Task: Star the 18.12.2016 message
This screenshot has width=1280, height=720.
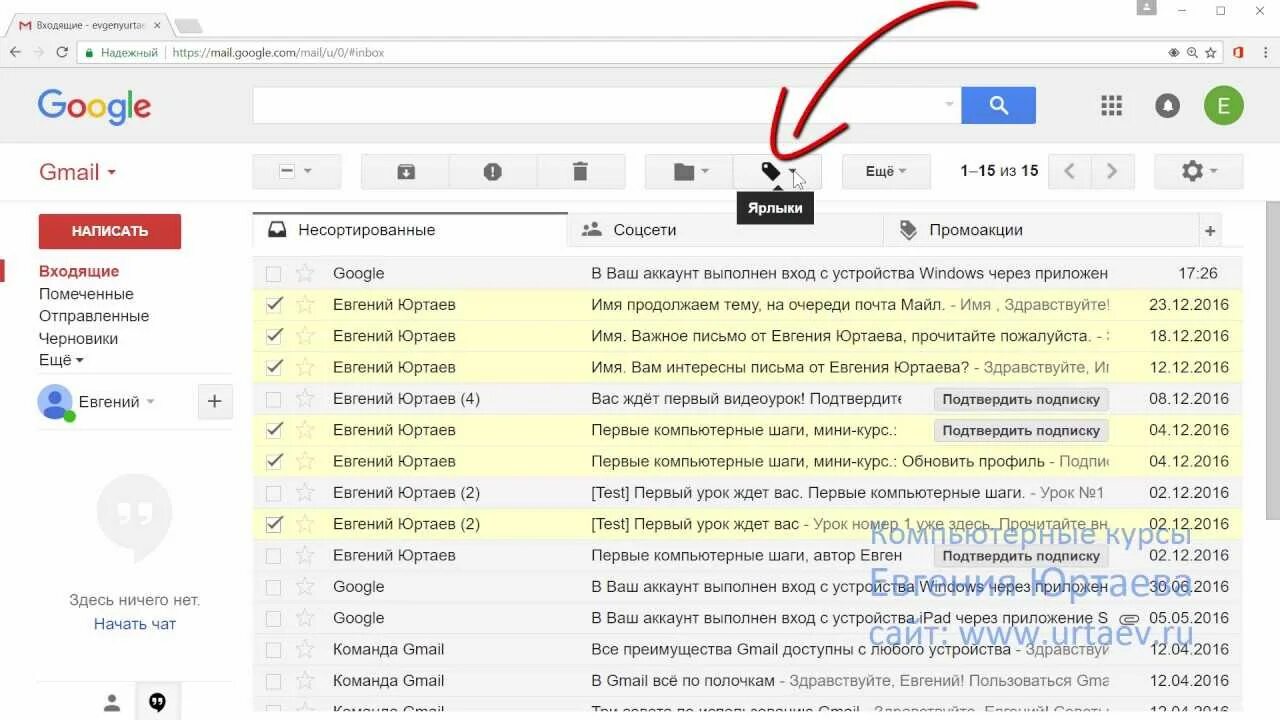Action: click(305, 336)
